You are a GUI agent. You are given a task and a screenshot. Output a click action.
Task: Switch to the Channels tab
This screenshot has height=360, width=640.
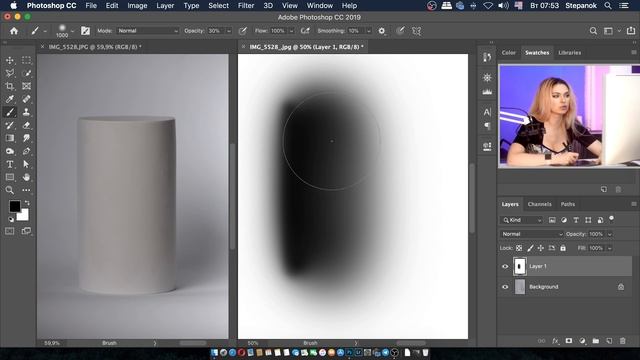[x=539, y=204]
